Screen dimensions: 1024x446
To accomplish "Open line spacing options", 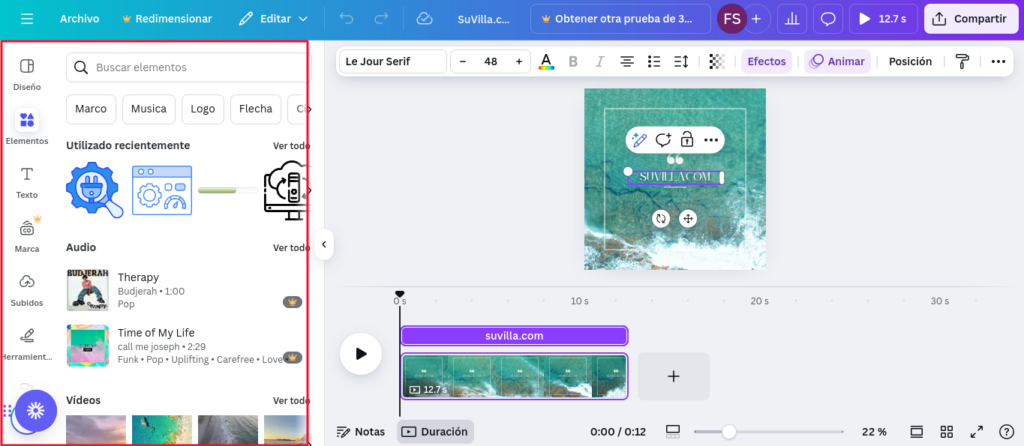I will 681,61.
